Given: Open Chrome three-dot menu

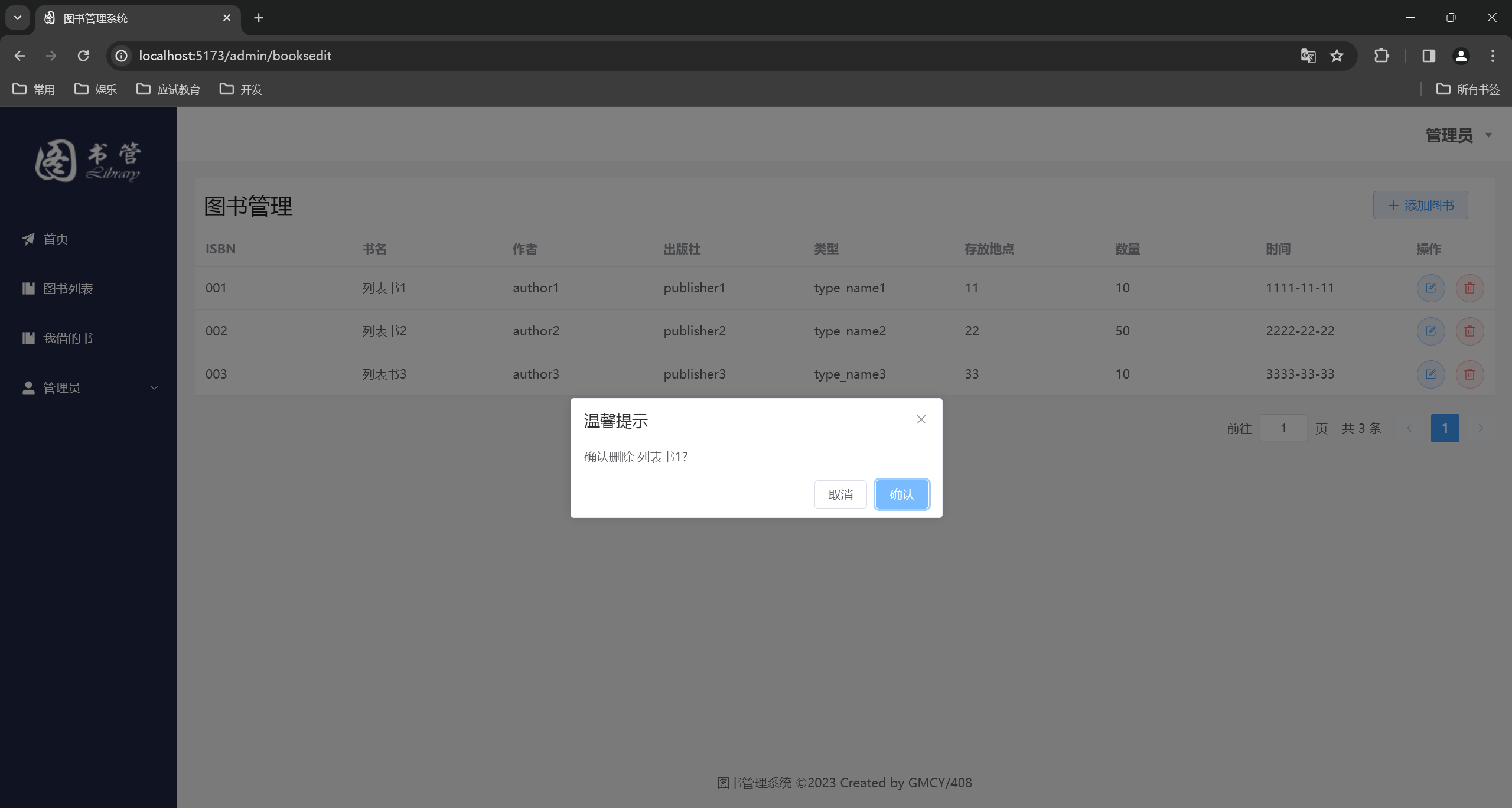Looking at the screenshot, I should pyautogui.click(x=1493, y=56).
